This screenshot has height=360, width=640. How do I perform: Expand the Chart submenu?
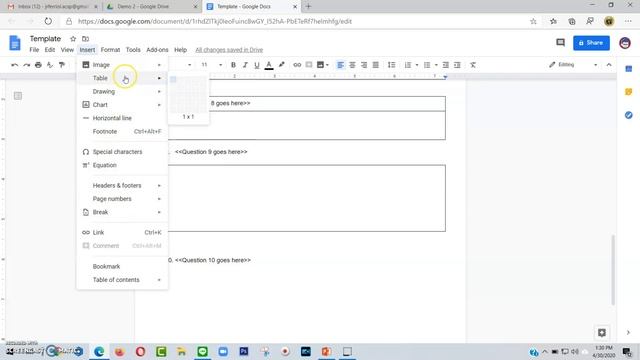122,105
